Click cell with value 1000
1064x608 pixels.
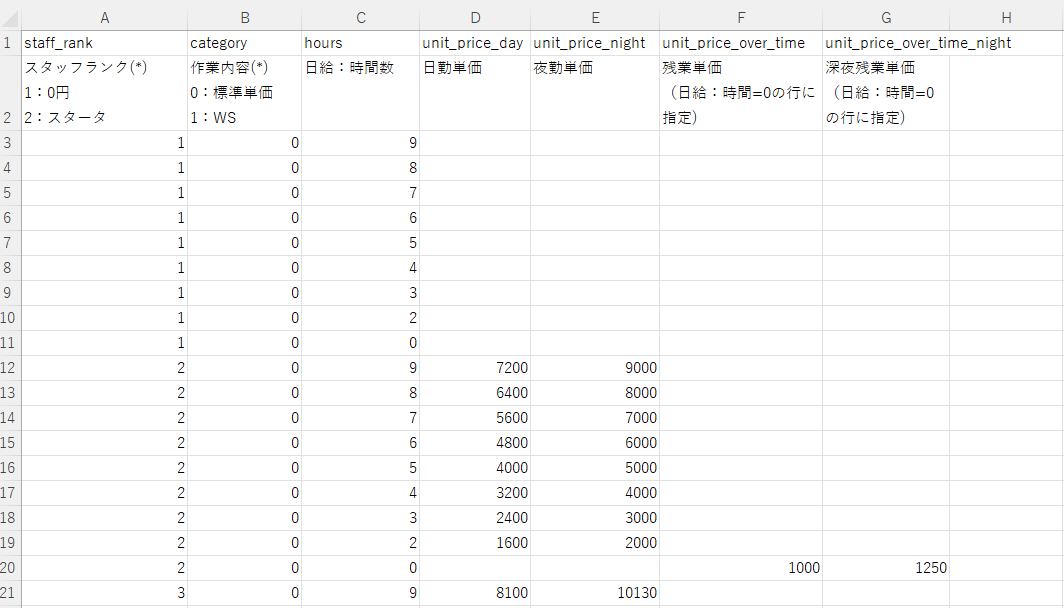point(741,567)
